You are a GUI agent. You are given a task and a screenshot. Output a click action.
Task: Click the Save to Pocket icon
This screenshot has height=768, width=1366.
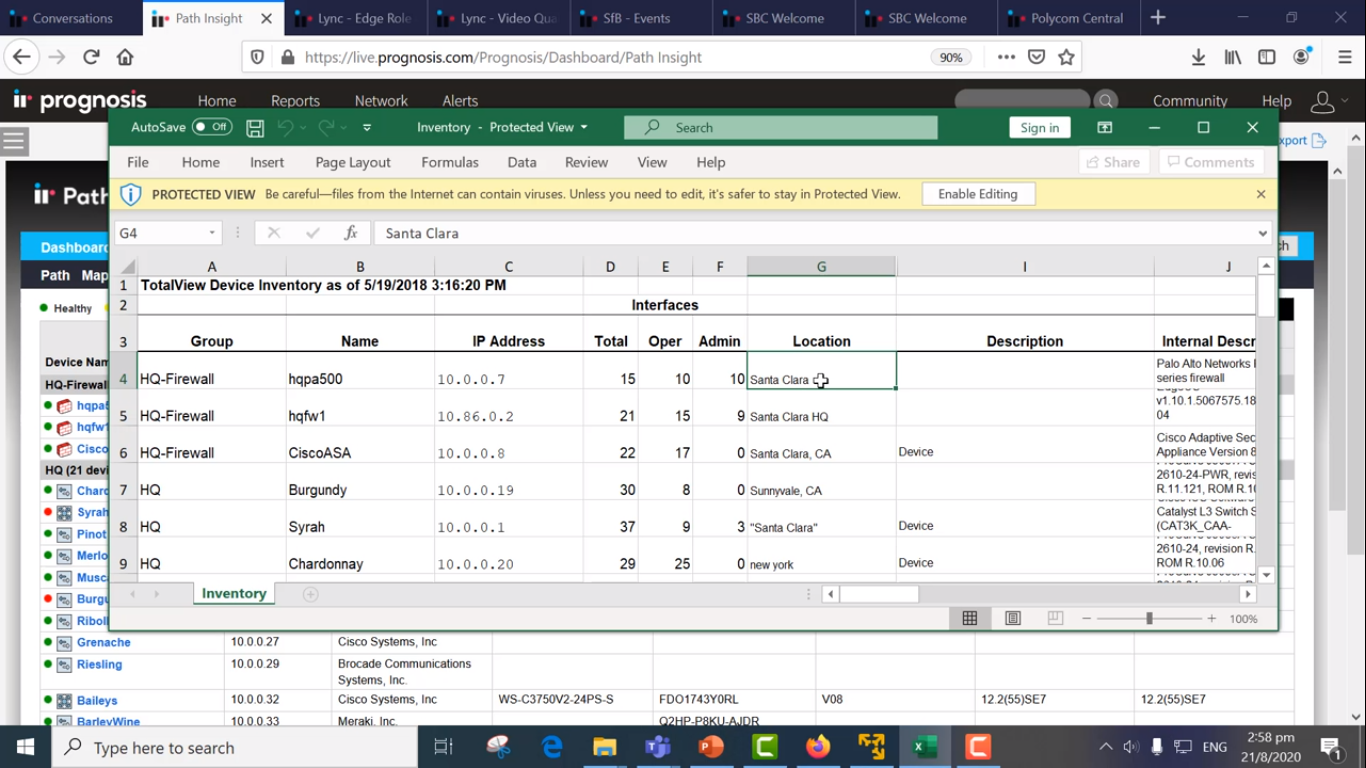coord(1037,57)
